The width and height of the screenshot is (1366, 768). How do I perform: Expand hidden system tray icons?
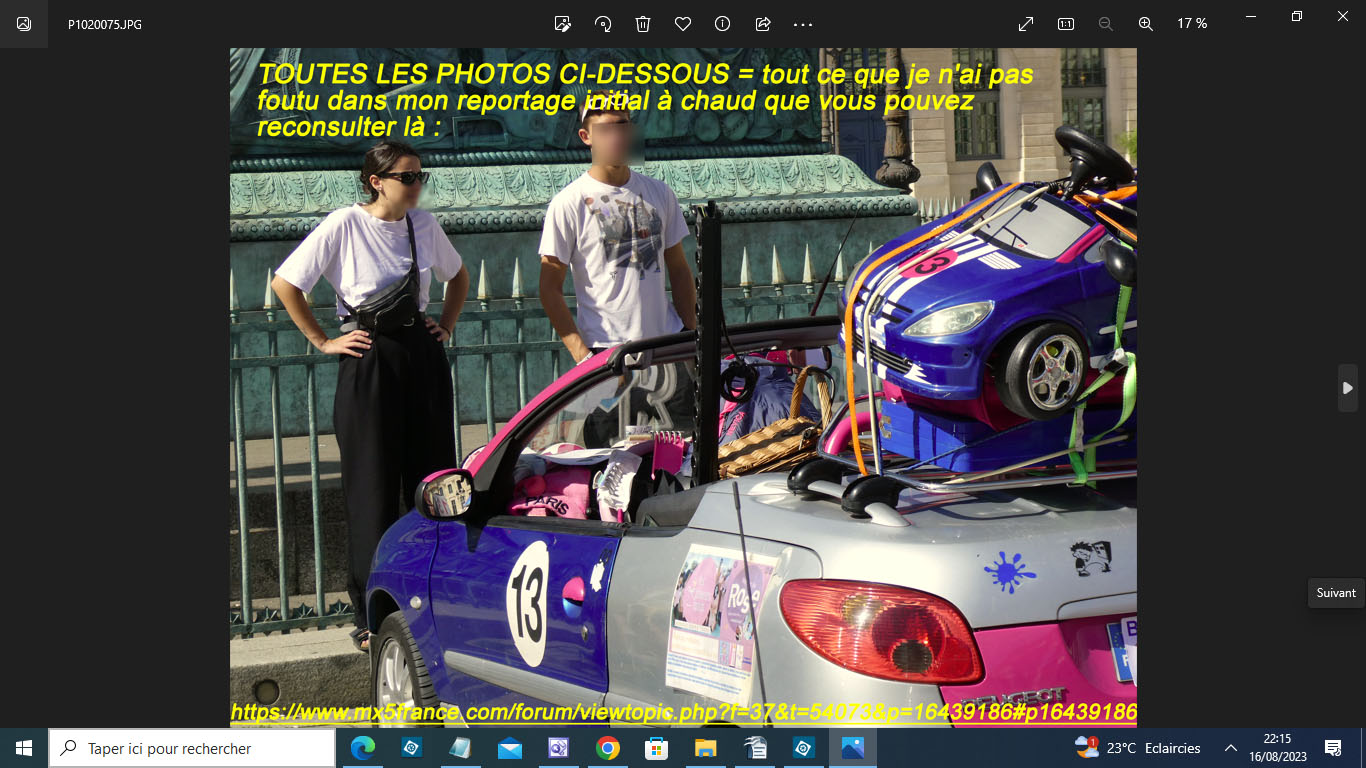point(1231,748)
